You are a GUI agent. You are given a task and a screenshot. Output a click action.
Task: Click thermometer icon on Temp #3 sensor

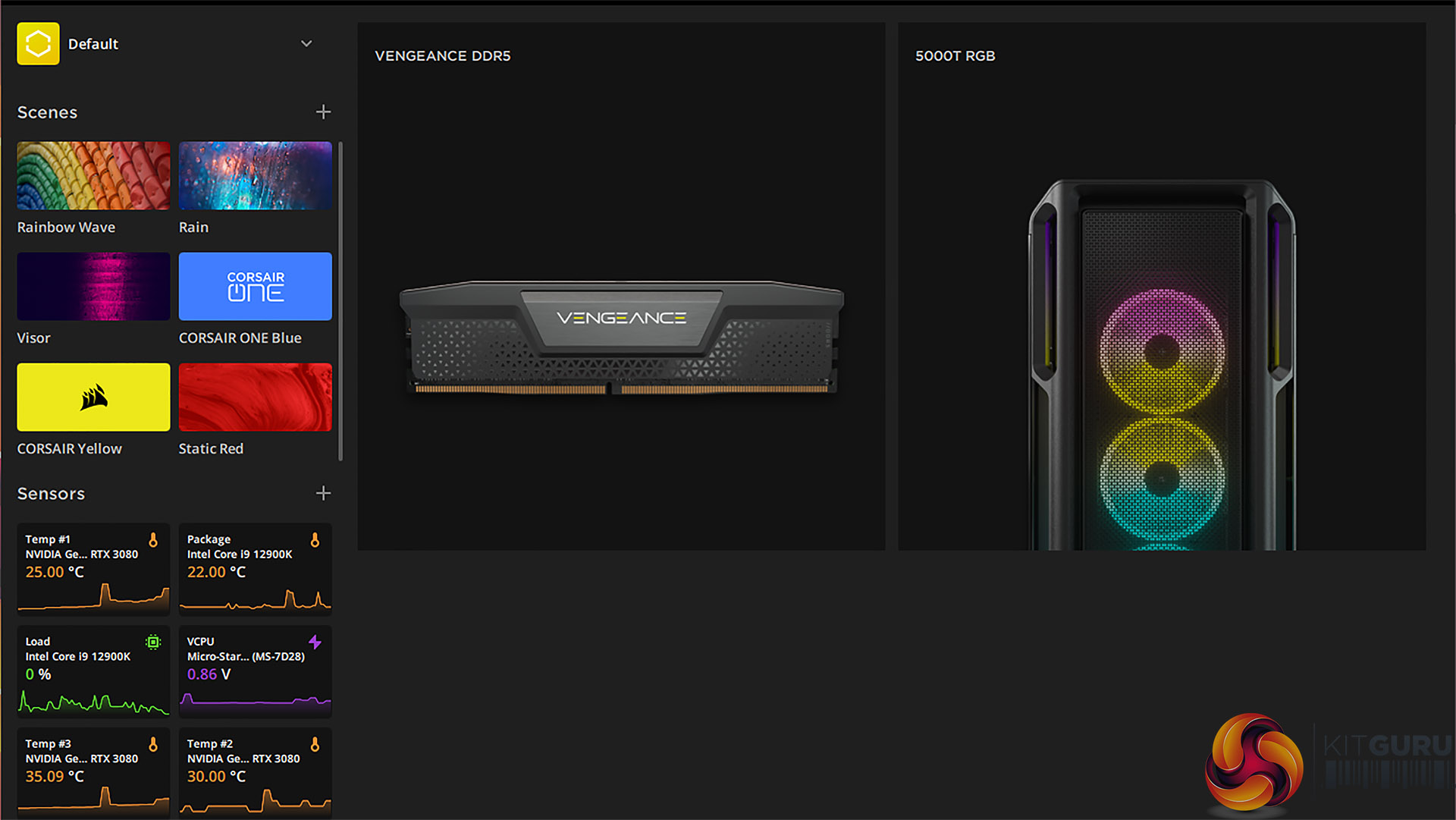(x=153, y=745)
